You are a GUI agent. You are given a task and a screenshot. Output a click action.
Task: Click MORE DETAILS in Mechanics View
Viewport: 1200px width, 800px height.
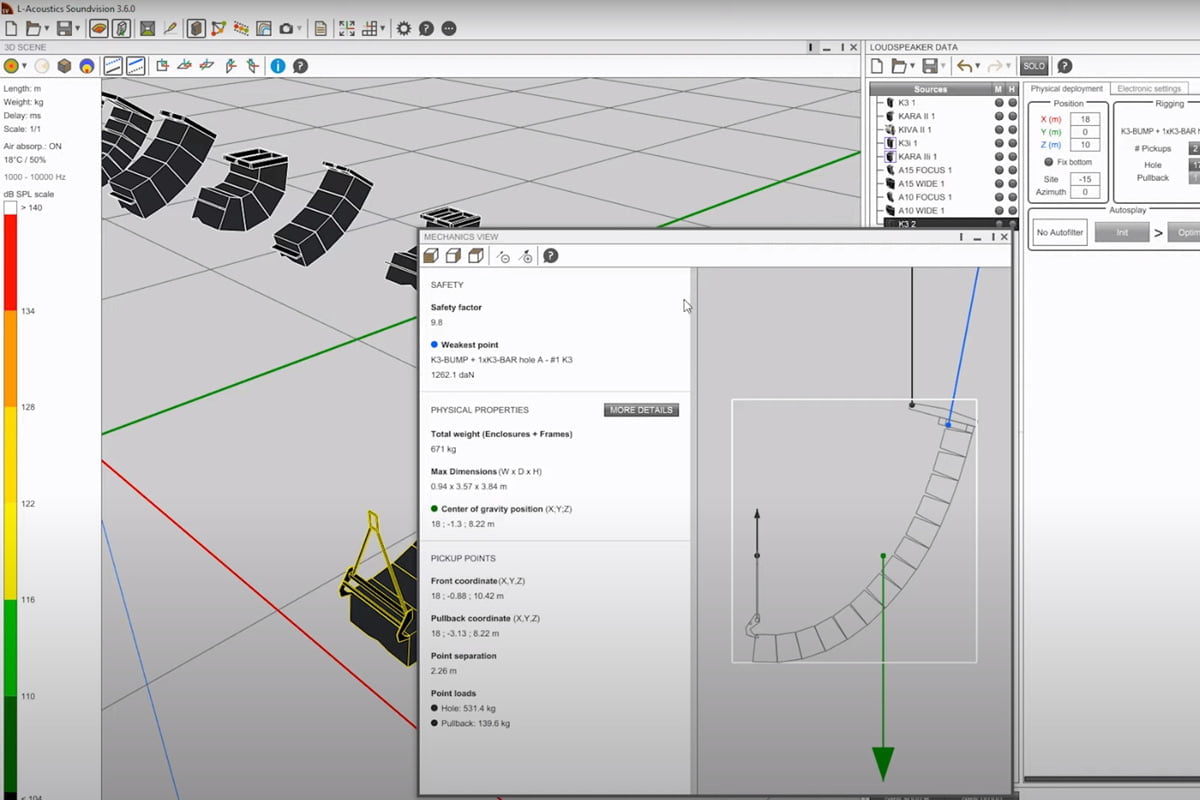pos(641,410)
